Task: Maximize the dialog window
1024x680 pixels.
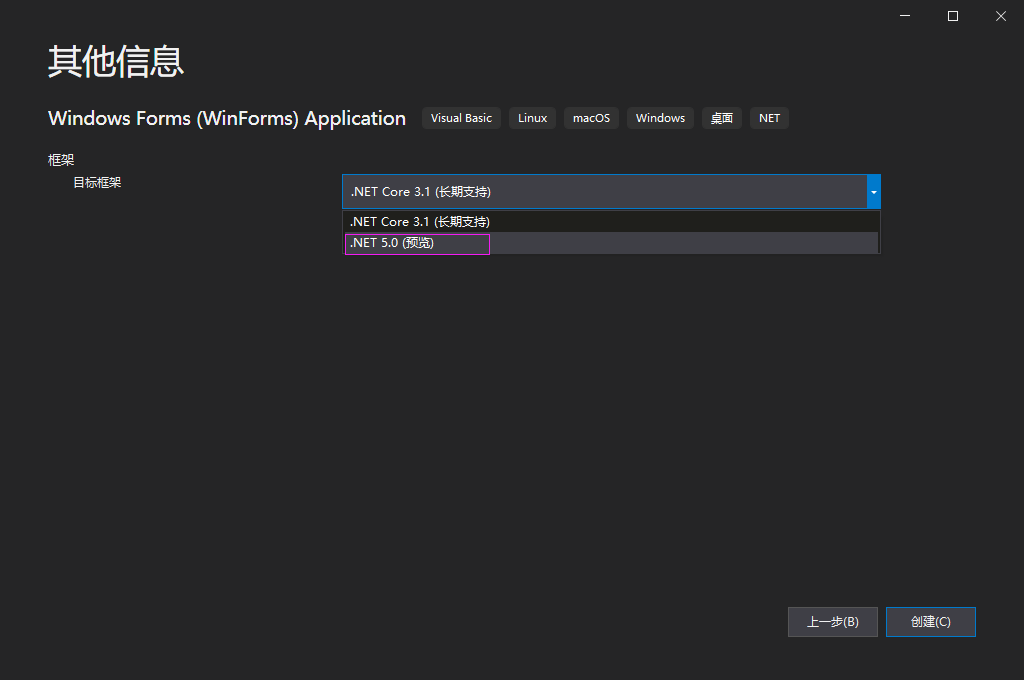Action: 952,16
